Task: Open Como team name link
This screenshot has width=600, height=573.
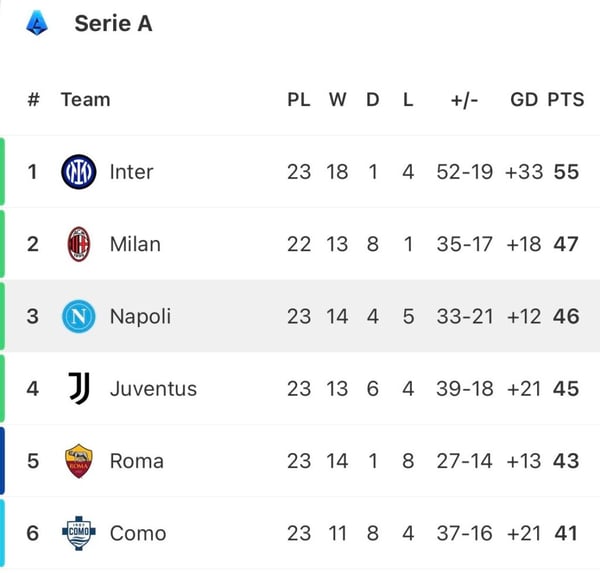Action: (138, 533)
